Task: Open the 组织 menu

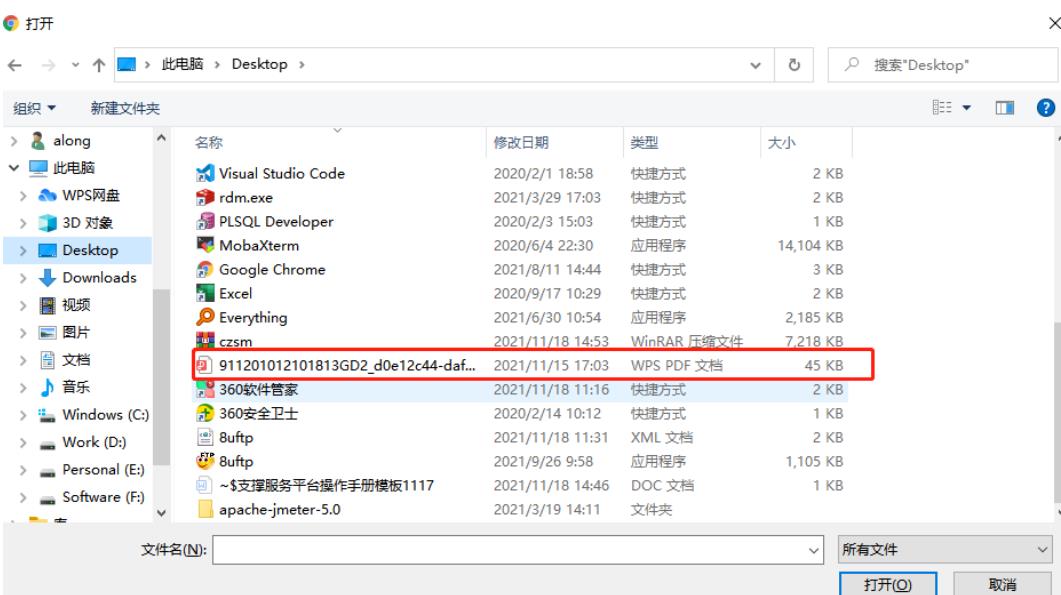Action: pyautogui.click(x=35, y=108)
